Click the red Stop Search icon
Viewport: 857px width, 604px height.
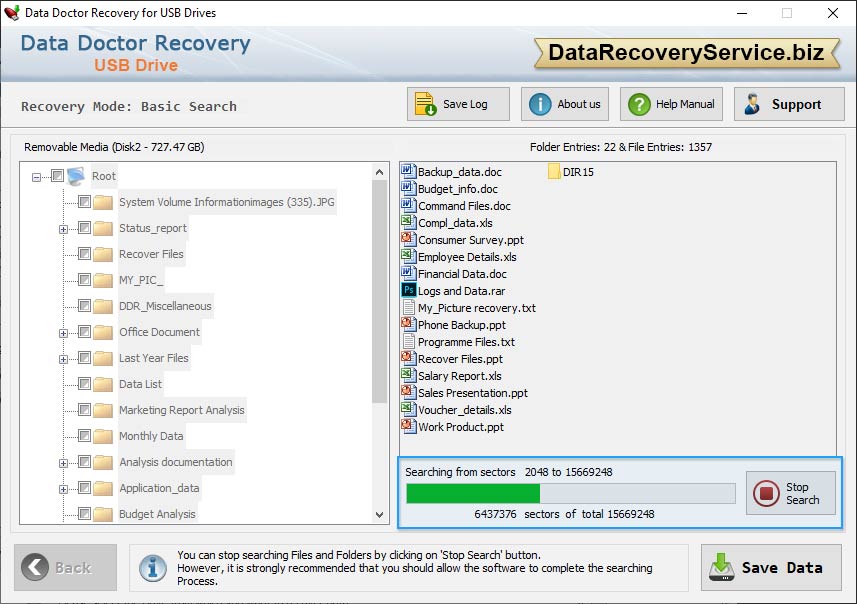point(766,493)
